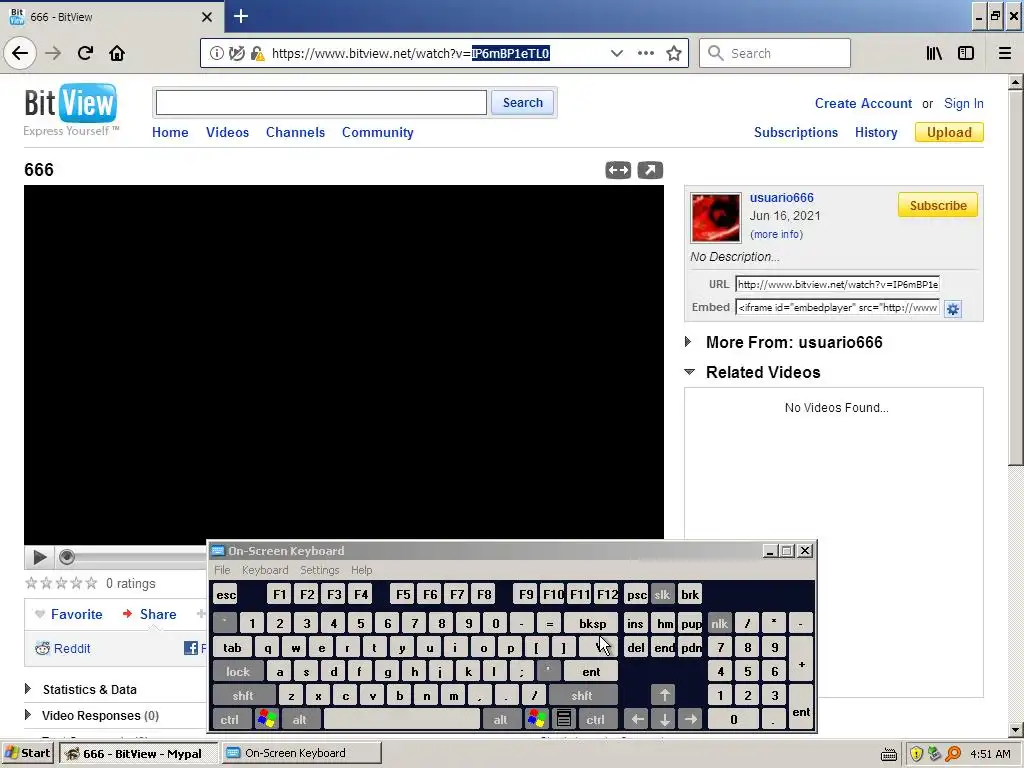
Task: Toggle right shft key on keyboard
Action: coord(581,696)
